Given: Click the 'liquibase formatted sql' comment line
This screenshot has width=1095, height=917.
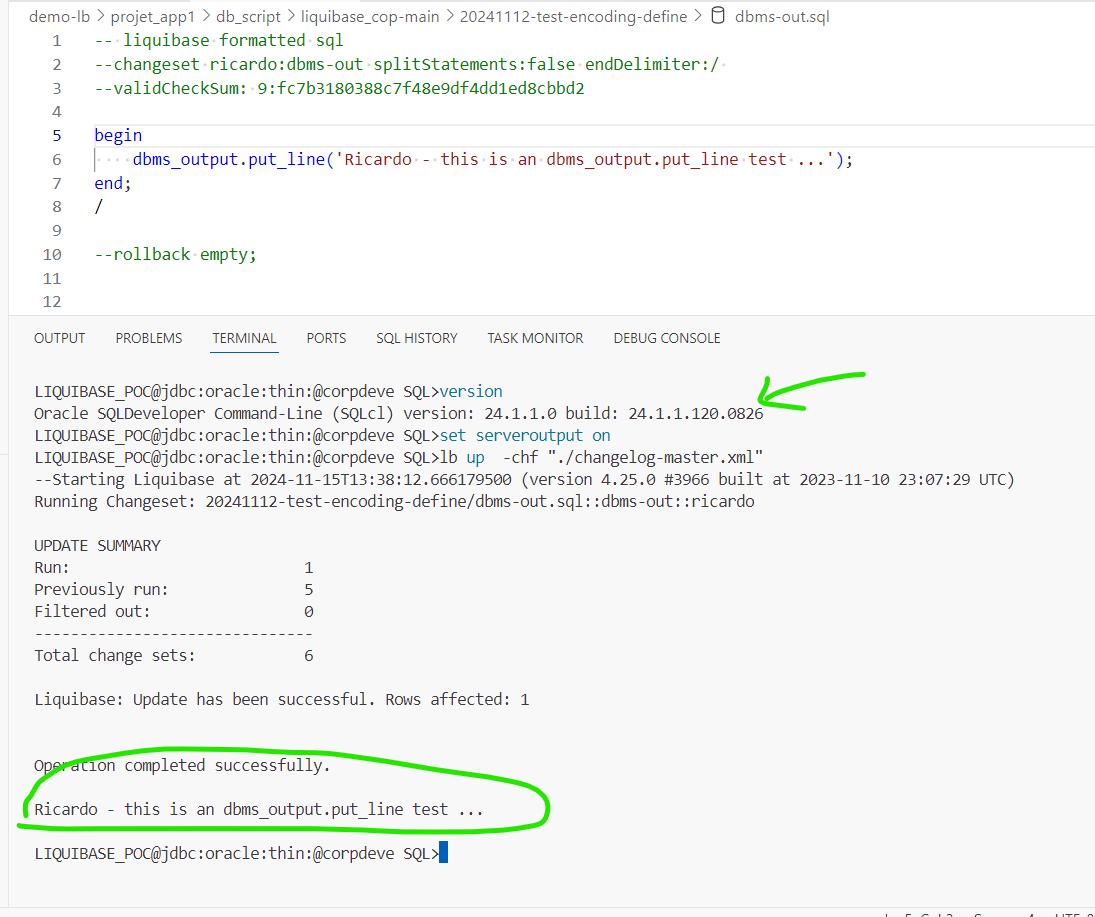Looking at the screenshot, I should tap(219, 41).
